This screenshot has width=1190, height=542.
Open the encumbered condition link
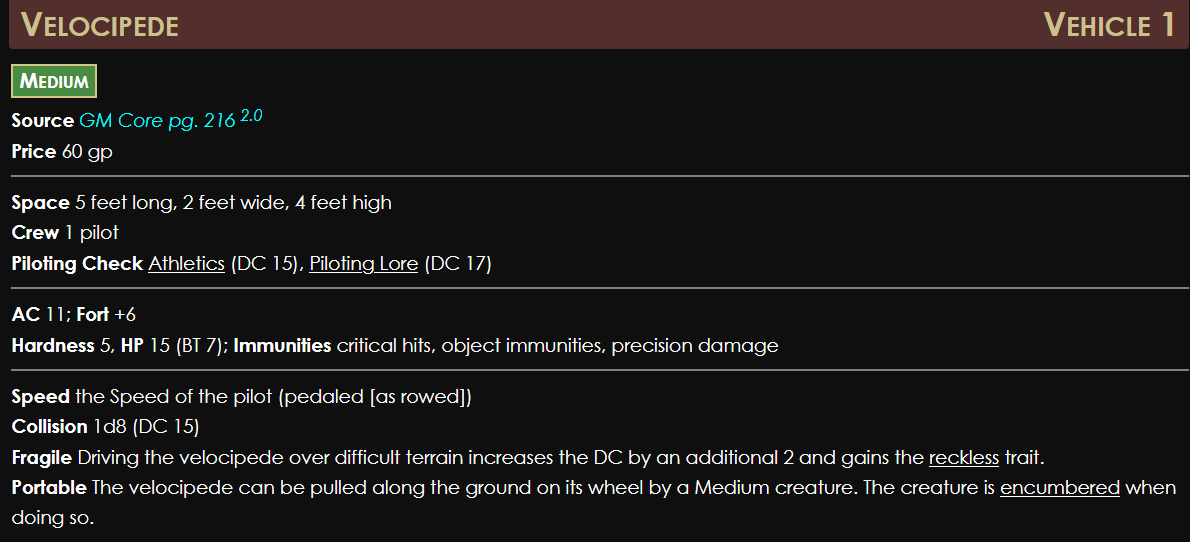click(x=1059, y=488)
